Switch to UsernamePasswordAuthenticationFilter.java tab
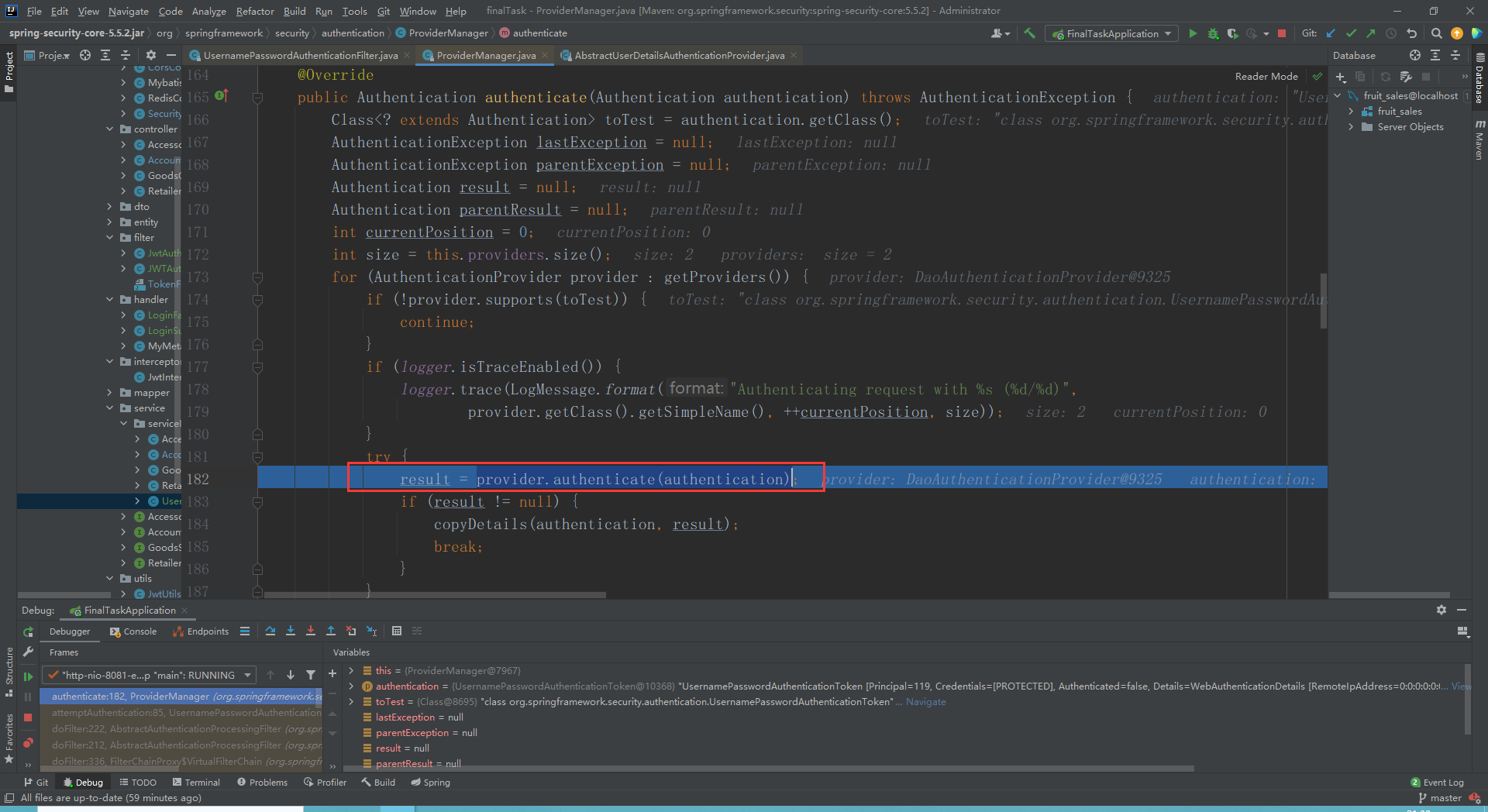 pos(300,55)
